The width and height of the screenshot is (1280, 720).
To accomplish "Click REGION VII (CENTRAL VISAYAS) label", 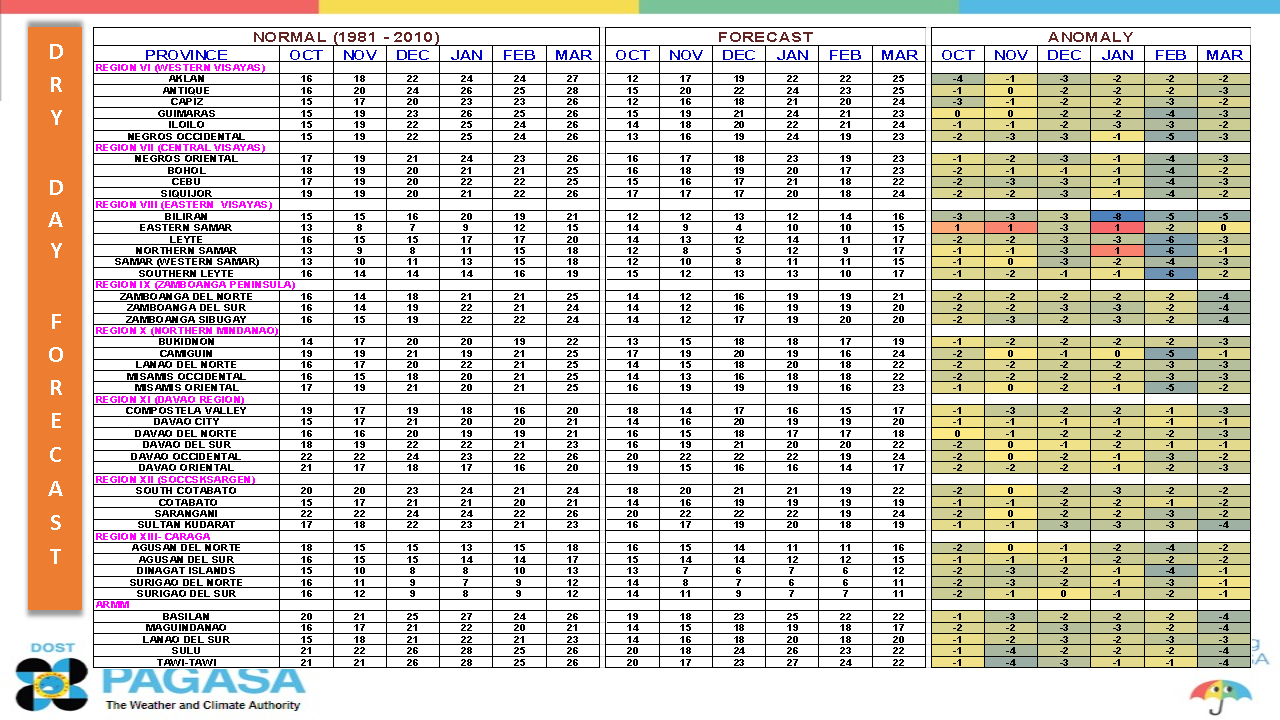I will coord(180,147).
